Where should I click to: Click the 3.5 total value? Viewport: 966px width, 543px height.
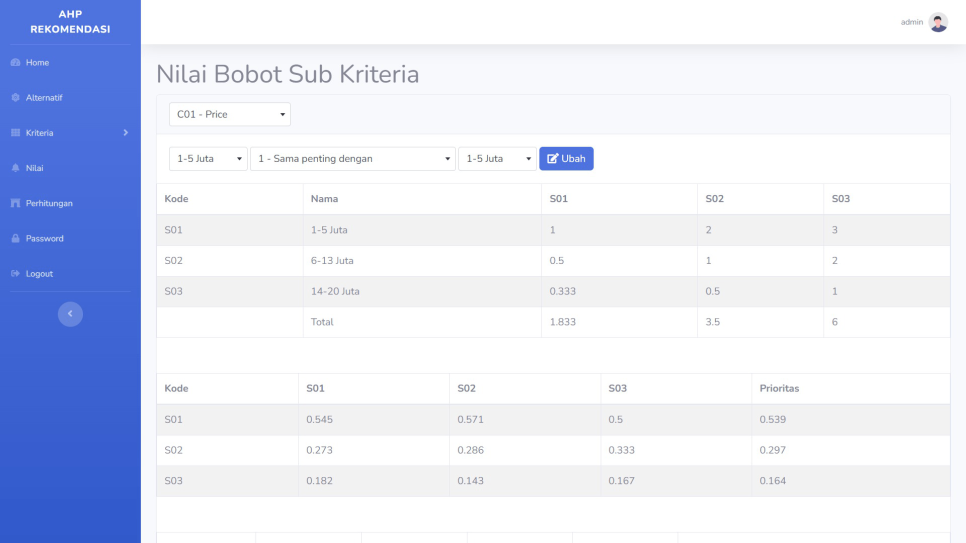713,322
